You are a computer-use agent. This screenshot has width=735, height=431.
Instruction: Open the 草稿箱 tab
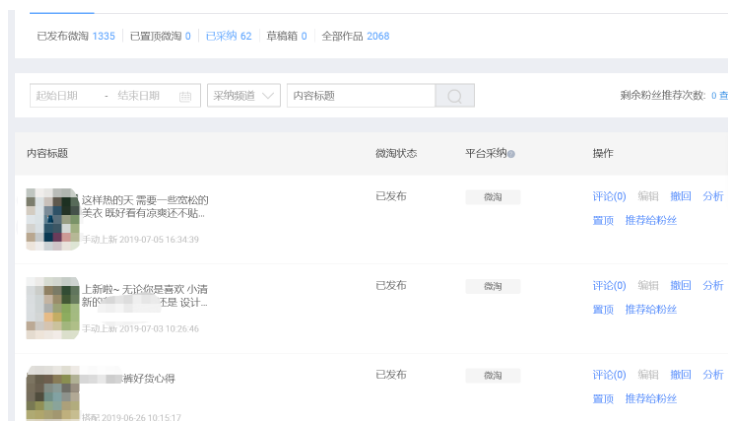[x=286, y=36]
